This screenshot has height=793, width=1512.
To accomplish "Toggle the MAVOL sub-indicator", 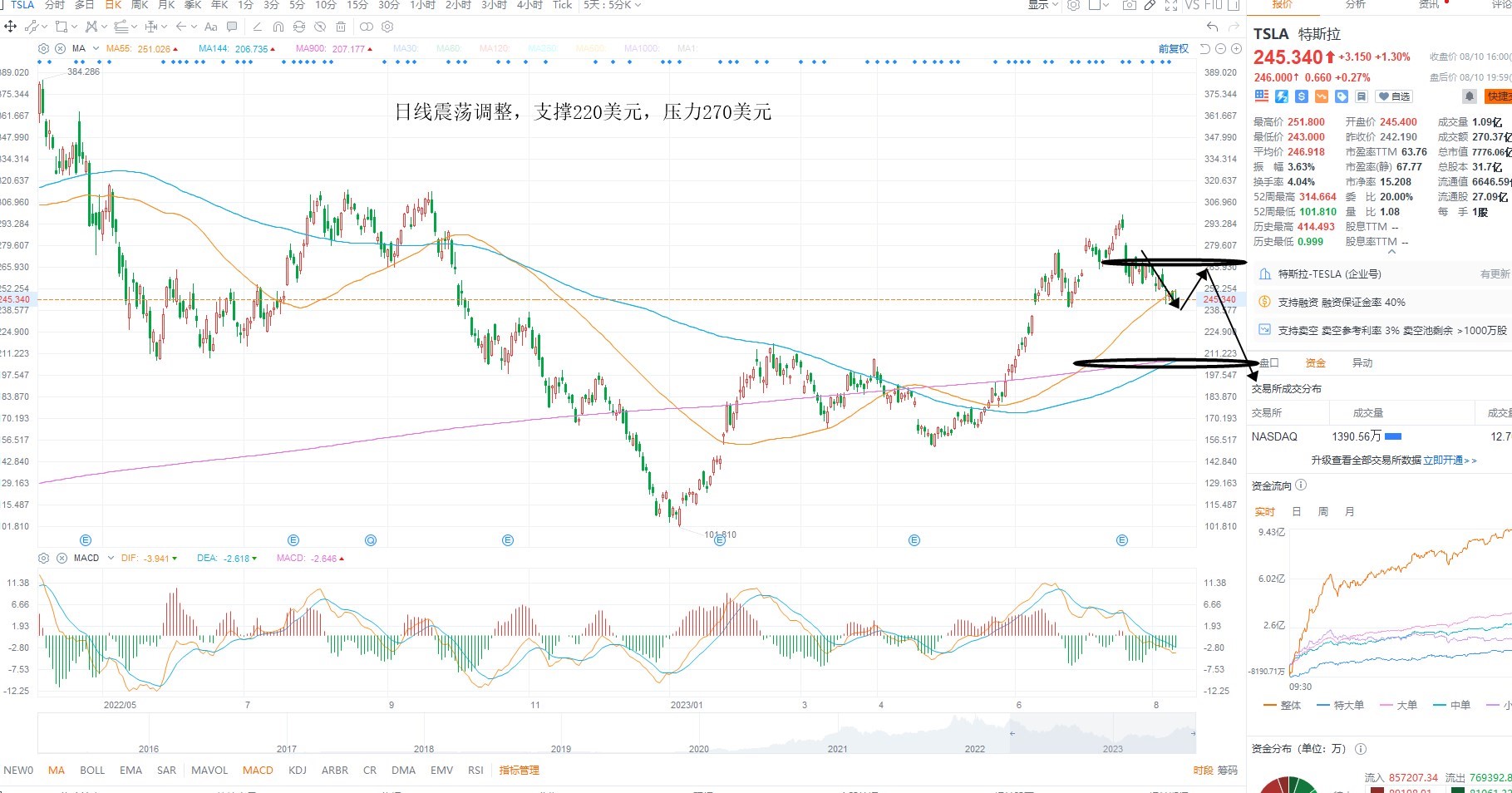I will 209,771.
